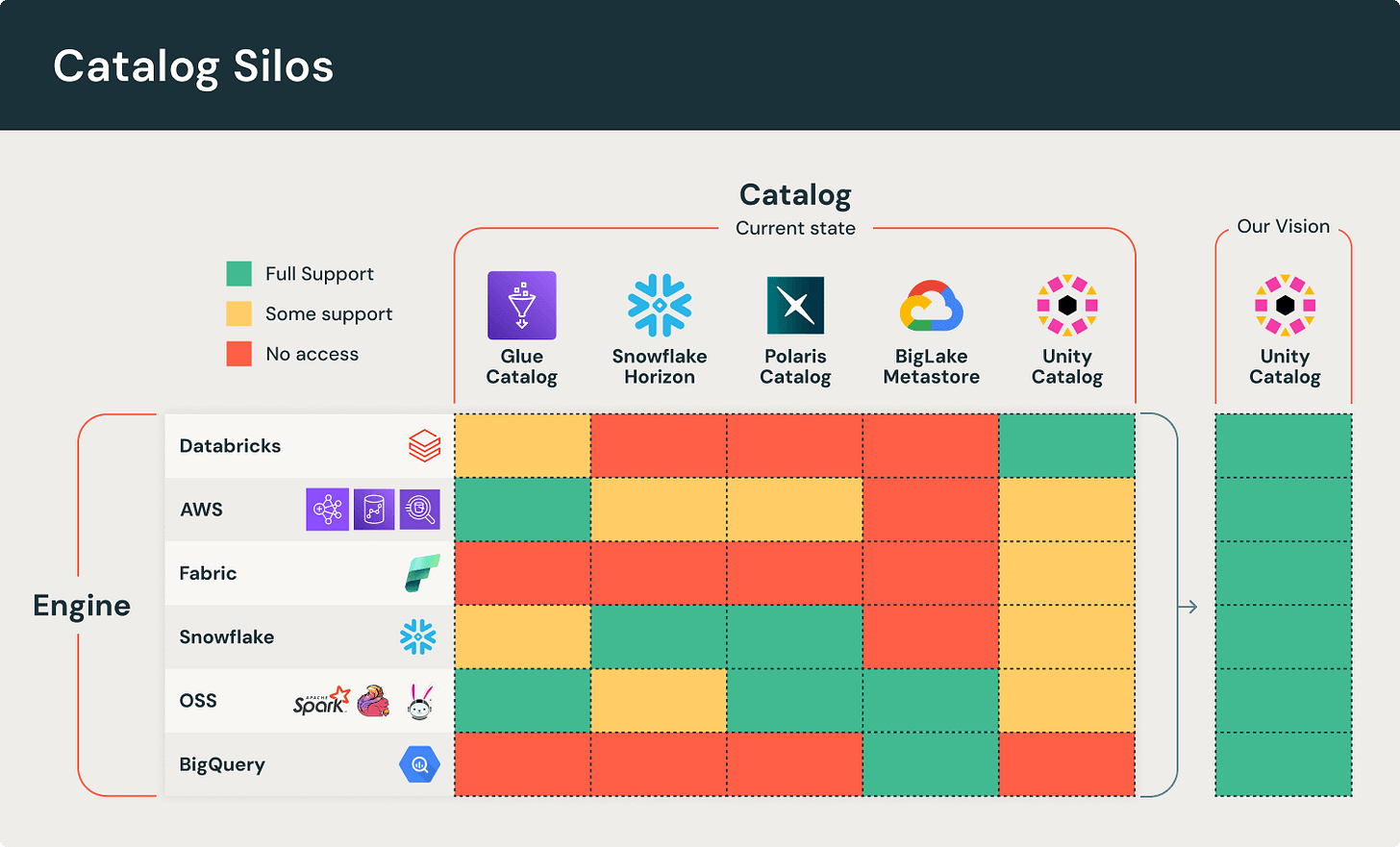Click the Apache Spark logo

coord(321,701)
